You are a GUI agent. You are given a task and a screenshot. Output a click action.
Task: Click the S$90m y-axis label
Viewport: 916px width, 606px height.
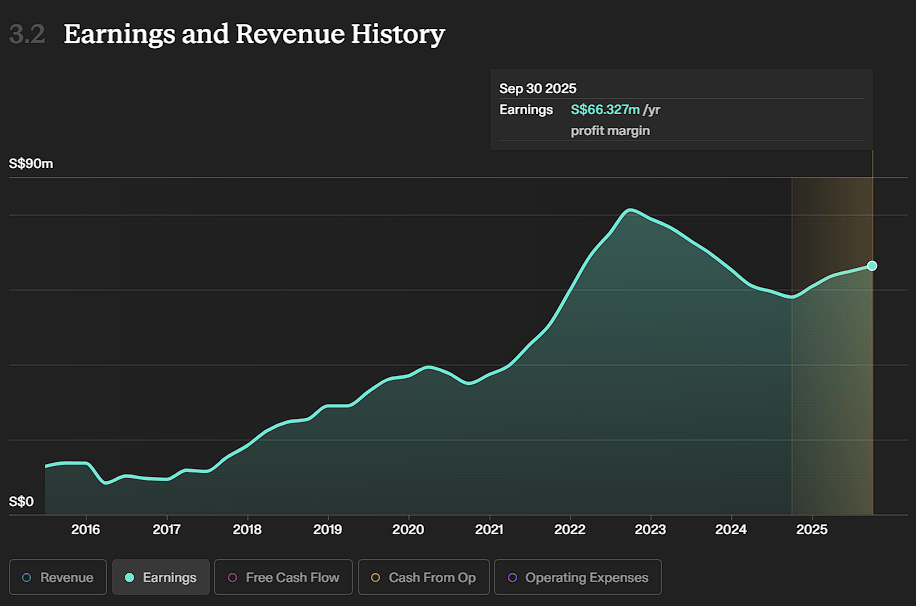[30, 163]
